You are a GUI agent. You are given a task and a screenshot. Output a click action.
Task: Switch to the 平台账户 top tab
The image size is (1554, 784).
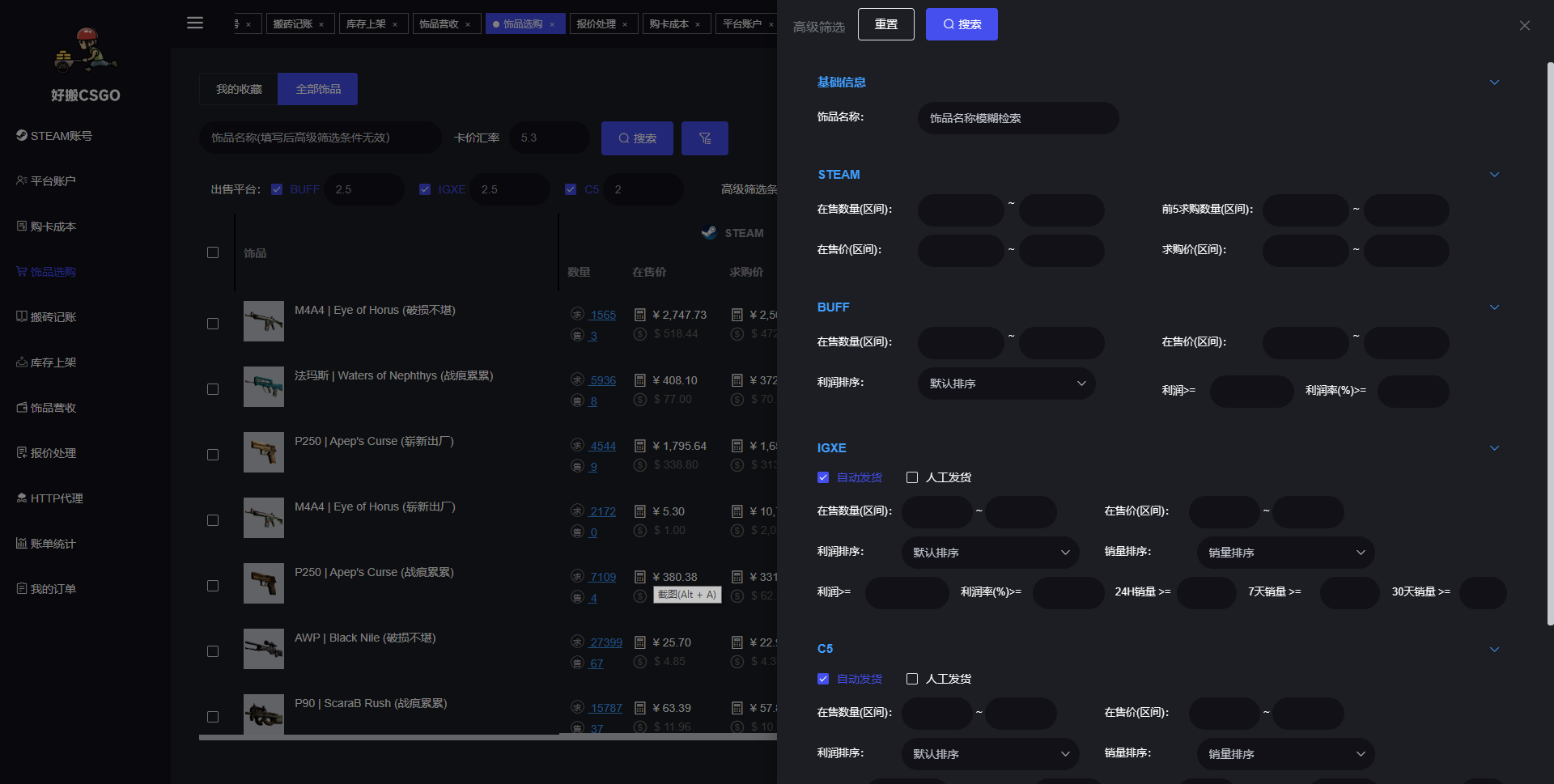tap(742, 24)
